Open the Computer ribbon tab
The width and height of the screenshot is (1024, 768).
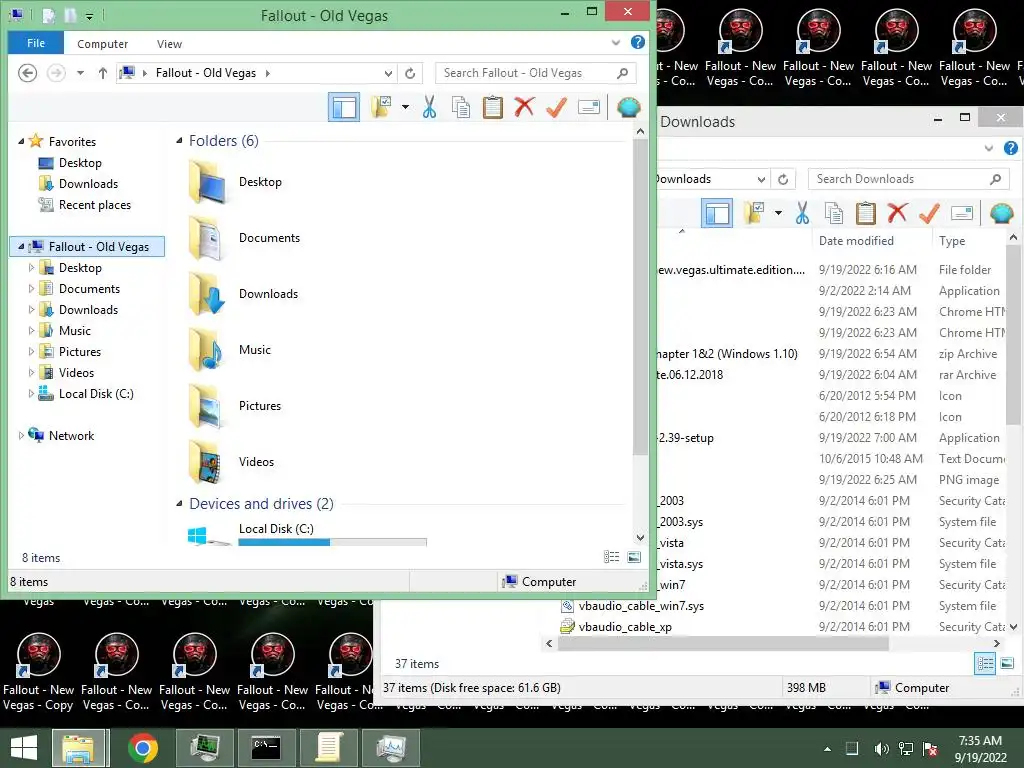coord(103,44)
